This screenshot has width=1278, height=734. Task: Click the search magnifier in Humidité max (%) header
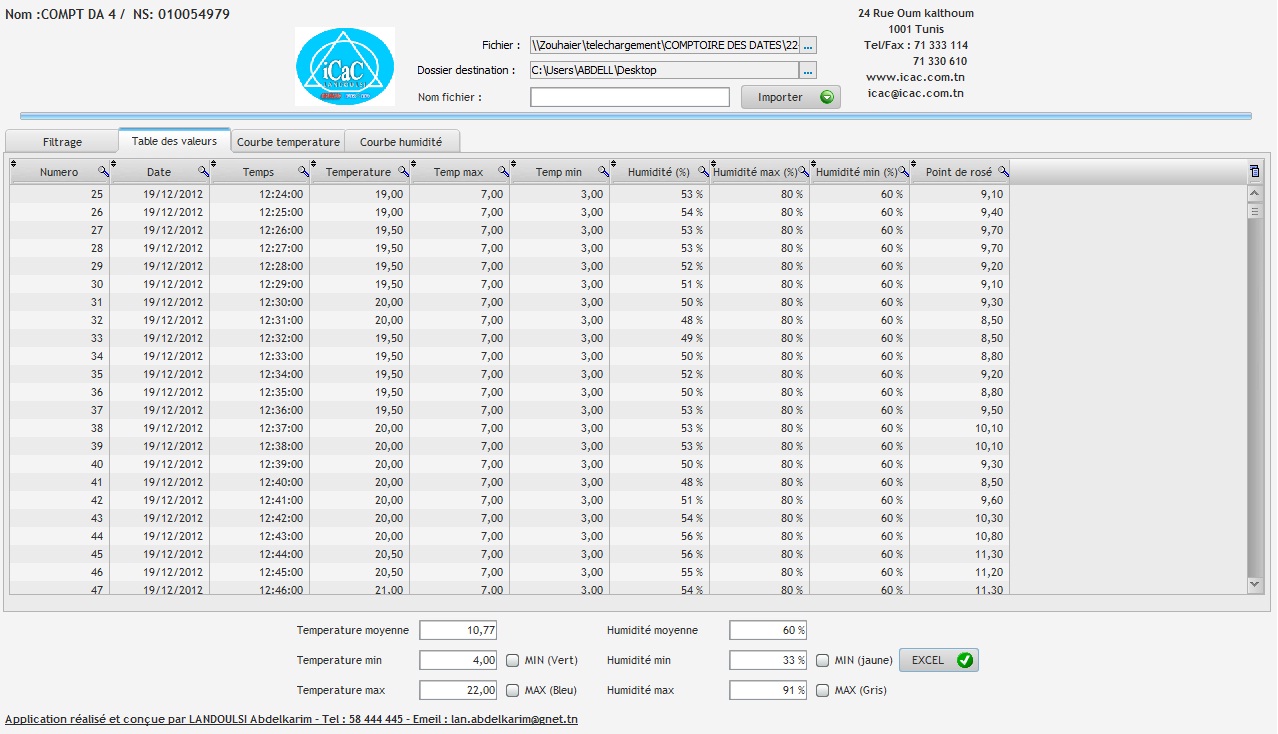click(803, 172)
